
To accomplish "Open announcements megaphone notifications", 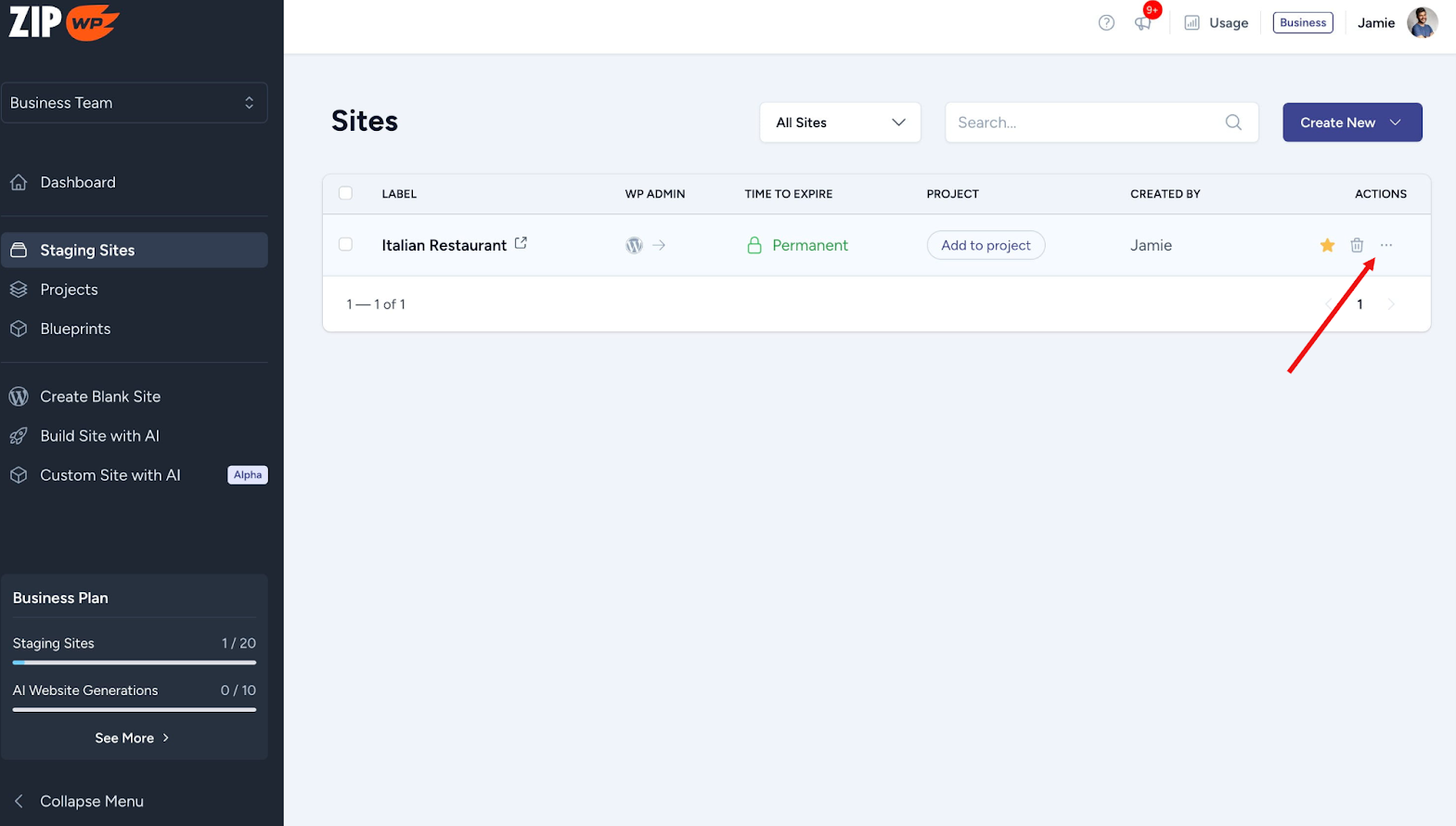I will tap(1142, 23).
